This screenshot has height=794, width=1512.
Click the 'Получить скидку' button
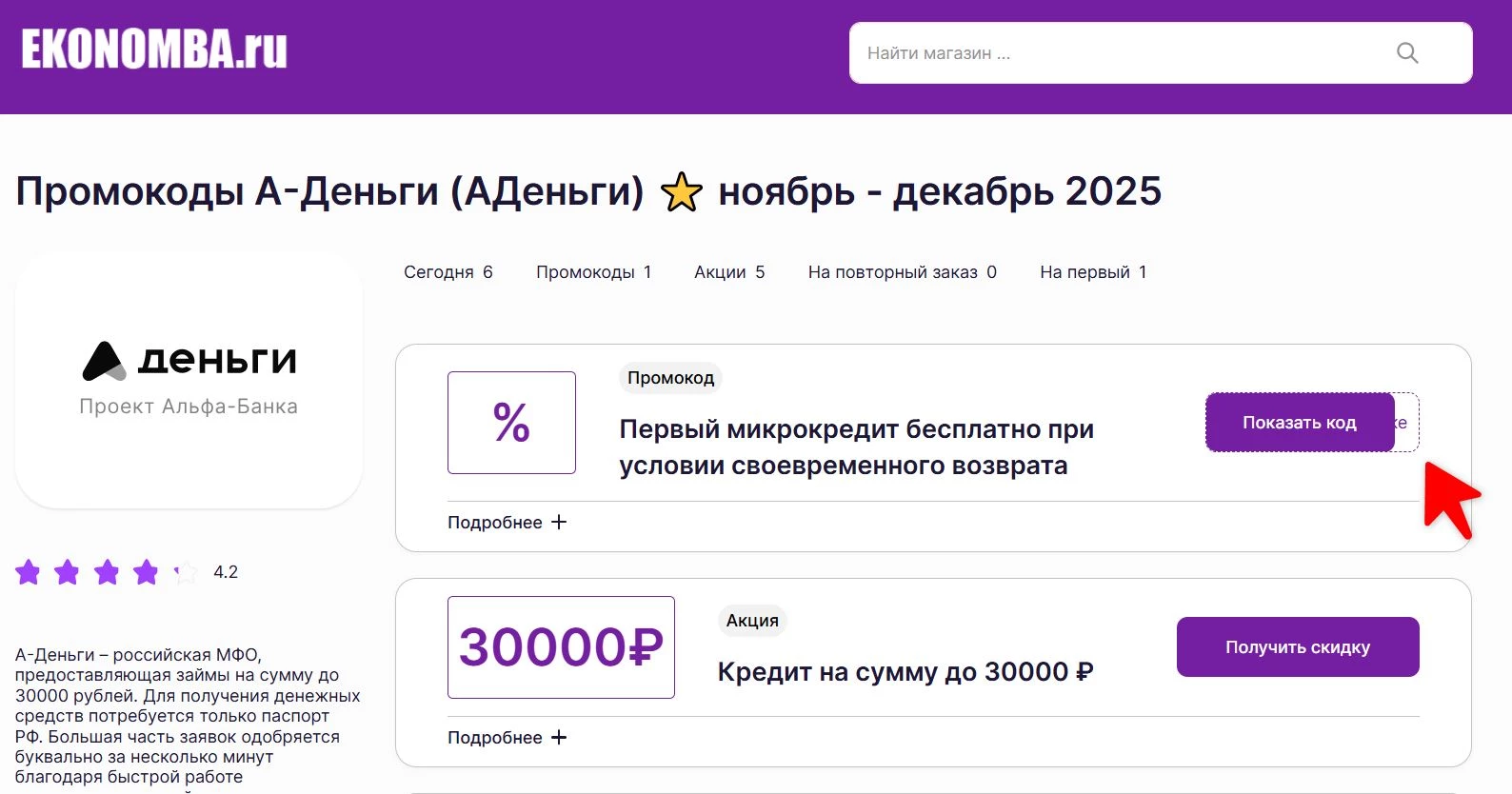pyautogui.click(x=1298, y=647)
